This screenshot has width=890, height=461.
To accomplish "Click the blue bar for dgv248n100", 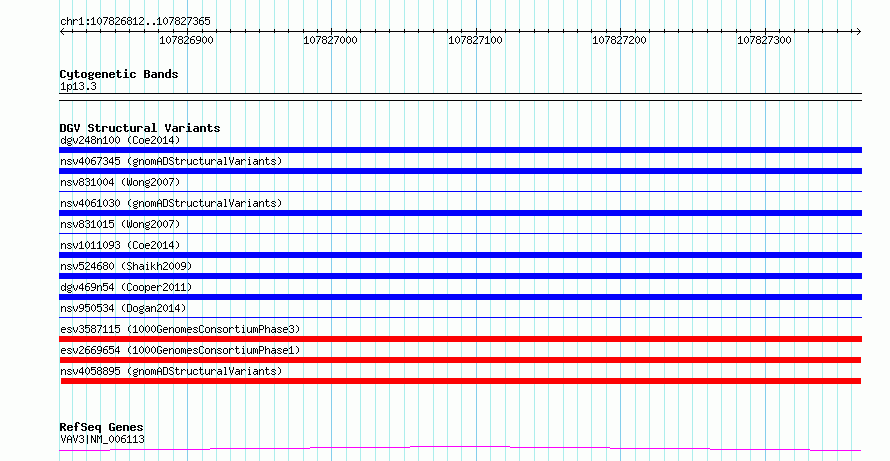I will click(x=460, y=150).
